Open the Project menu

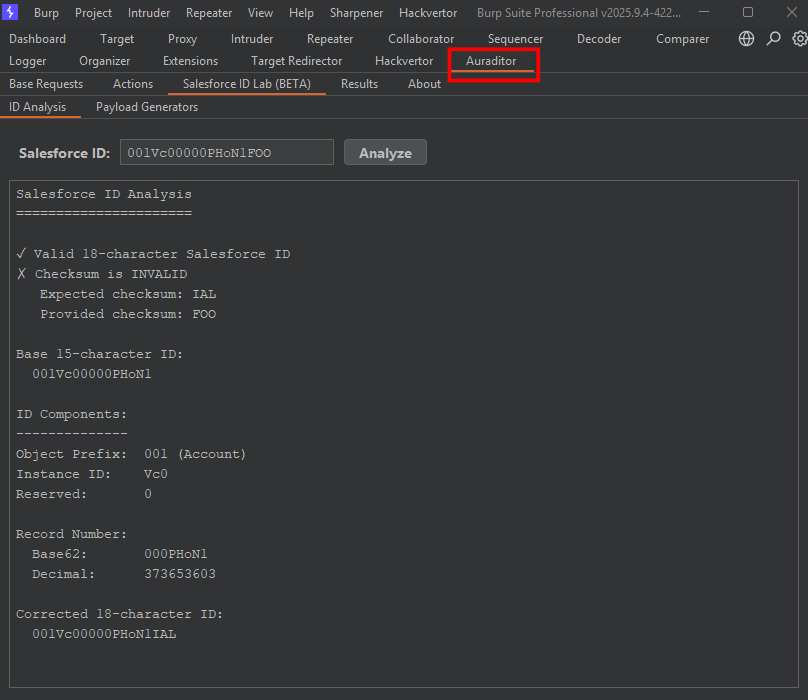coord(93,13)
